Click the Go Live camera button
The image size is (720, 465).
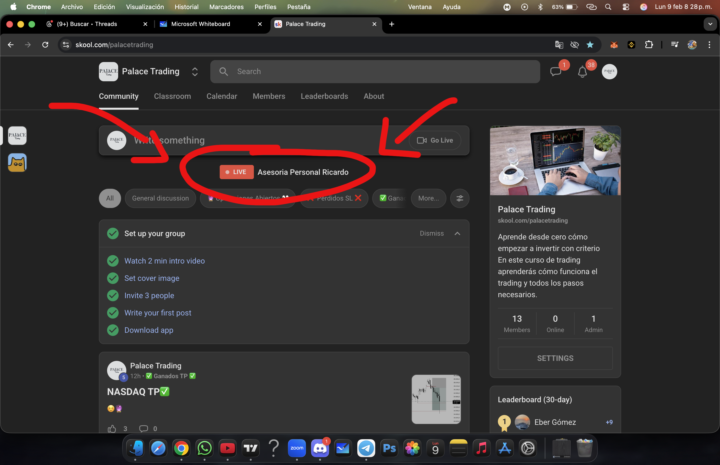pos(435,141)
